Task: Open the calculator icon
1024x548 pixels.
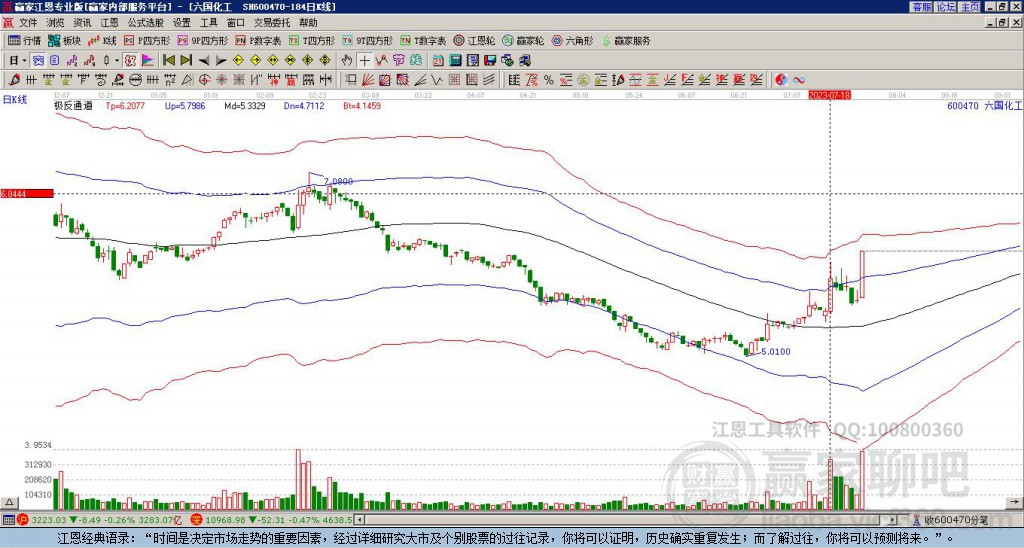Action: click(456, 61)
